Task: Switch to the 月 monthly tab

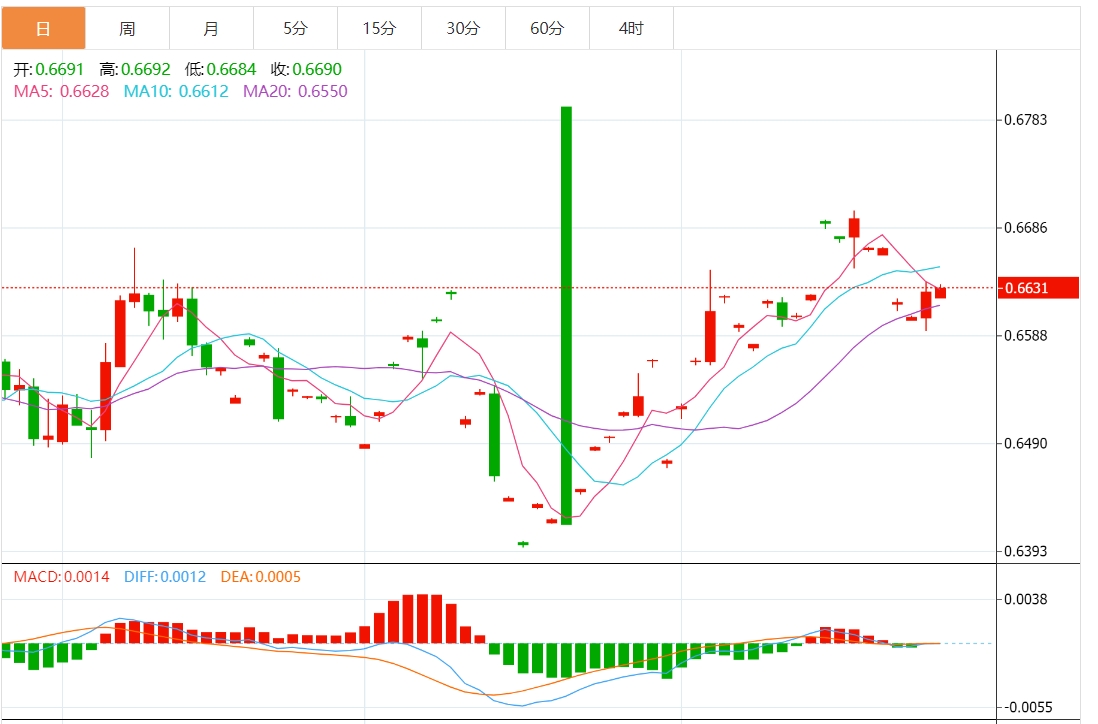Action: [211, 28]
